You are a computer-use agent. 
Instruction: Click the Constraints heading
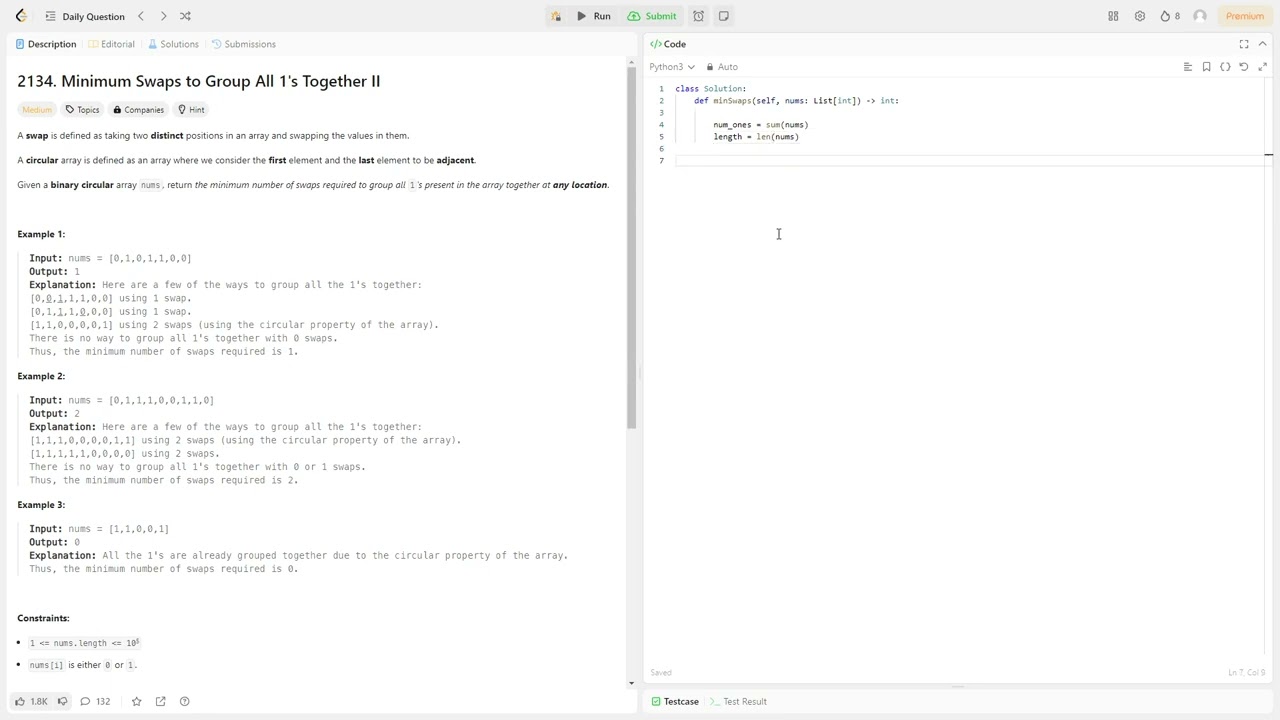pos(43,618)
